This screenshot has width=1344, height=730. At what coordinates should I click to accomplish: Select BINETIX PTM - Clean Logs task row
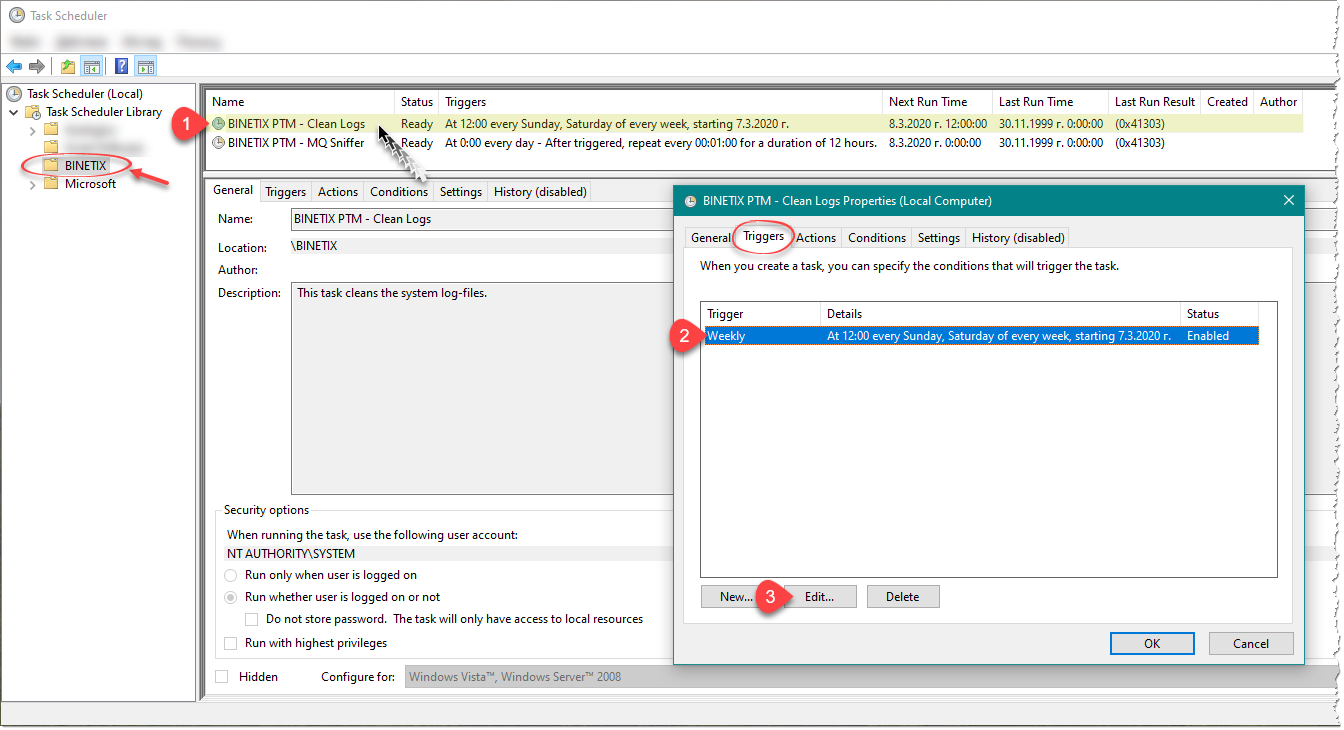(755, 124)
